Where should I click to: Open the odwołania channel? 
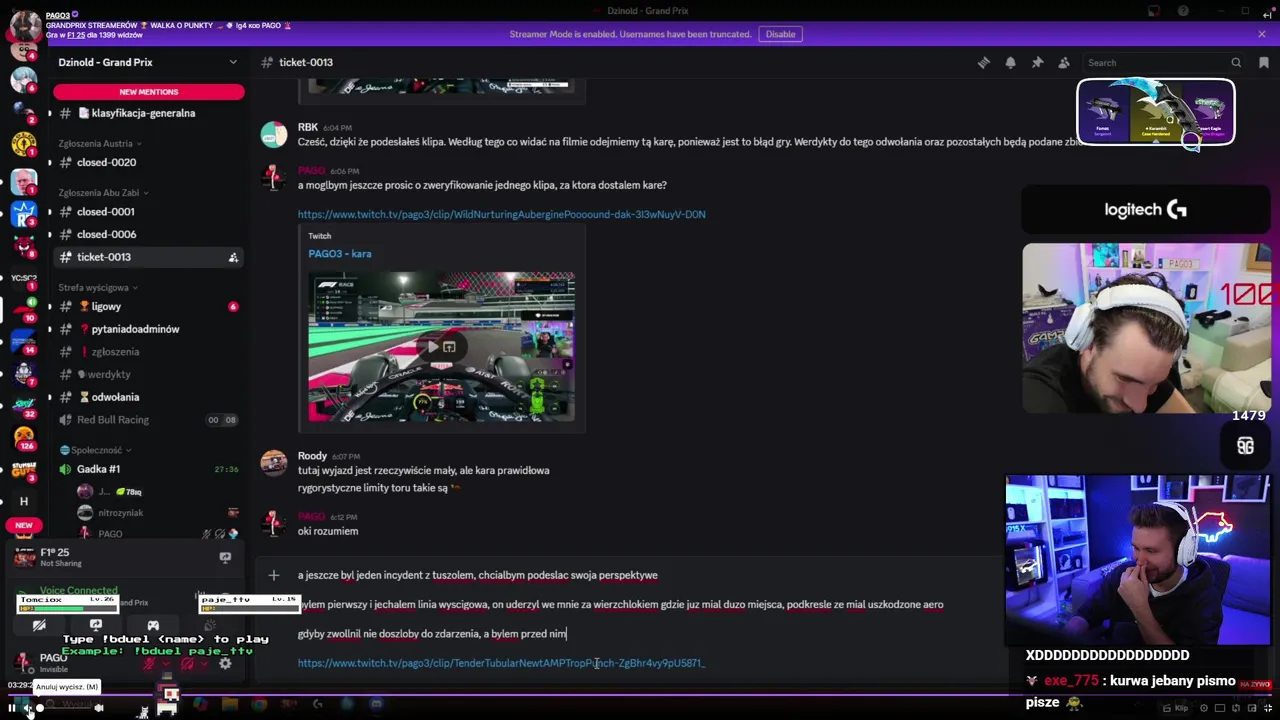pos(148,397)
